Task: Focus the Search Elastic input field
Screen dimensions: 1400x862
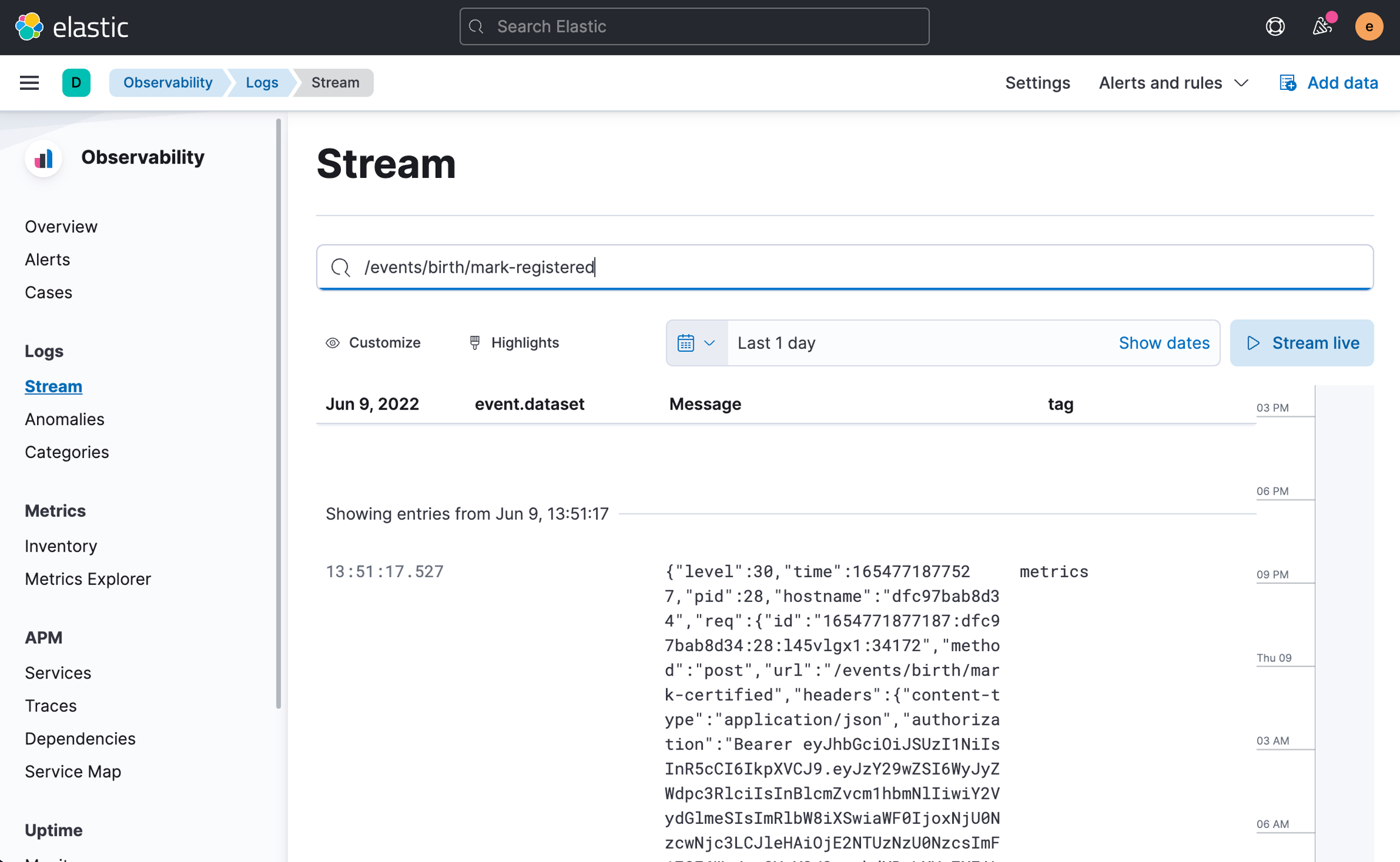Action: point(694,27)
